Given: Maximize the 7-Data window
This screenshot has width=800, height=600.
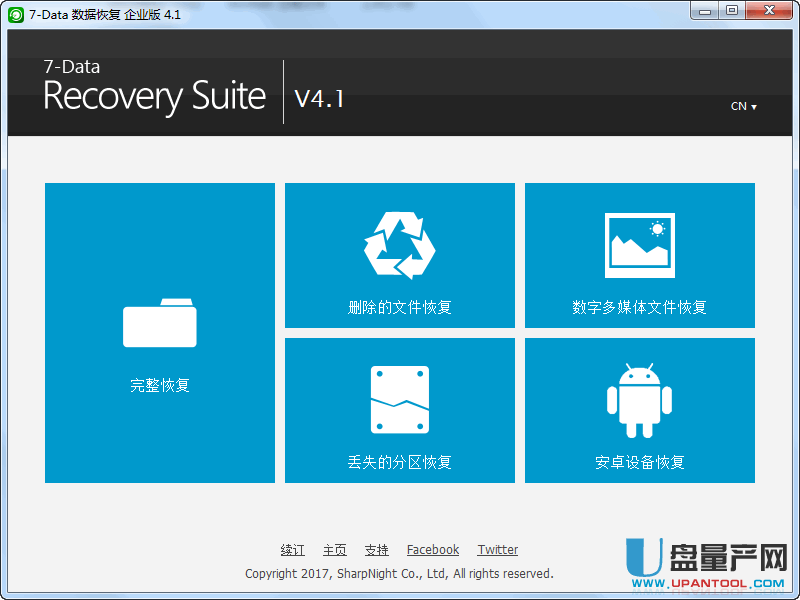Looking at the screenshot, I should [x=732, y=11].
